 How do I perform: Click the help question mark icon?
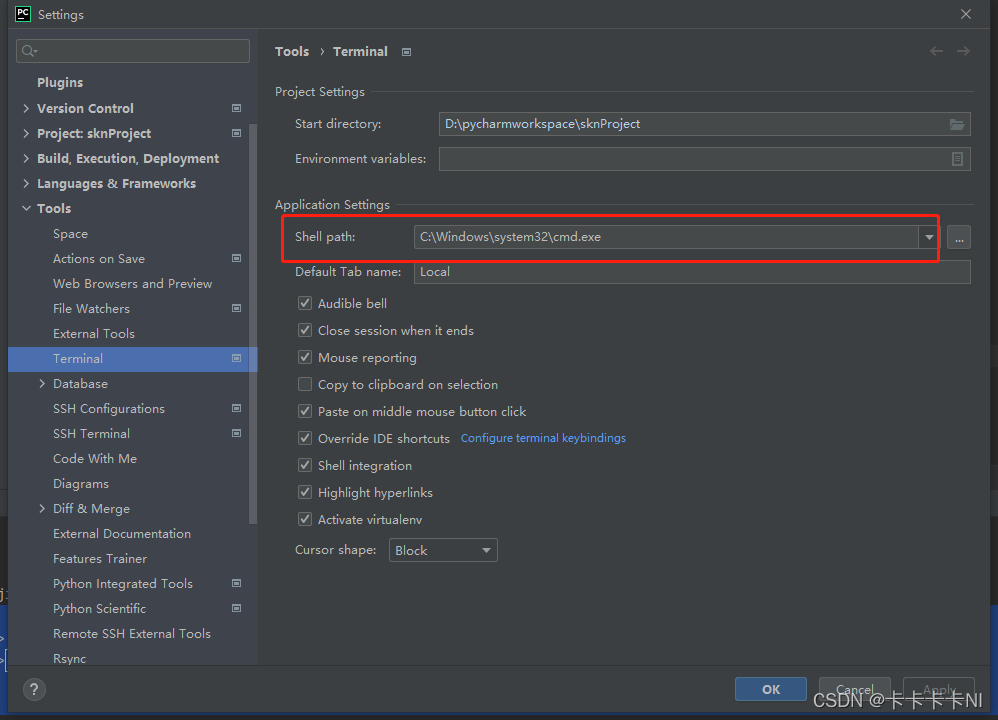click(x=34, y=689)
